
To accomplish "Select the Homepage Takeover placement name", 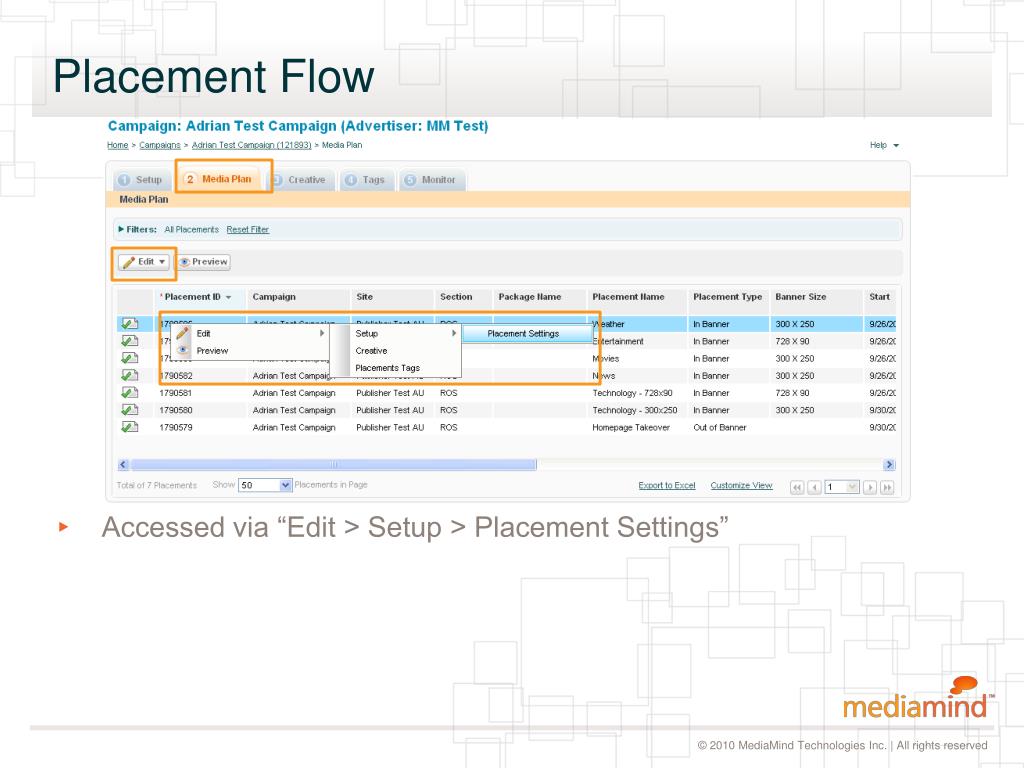I will click(x=631, y=427).
